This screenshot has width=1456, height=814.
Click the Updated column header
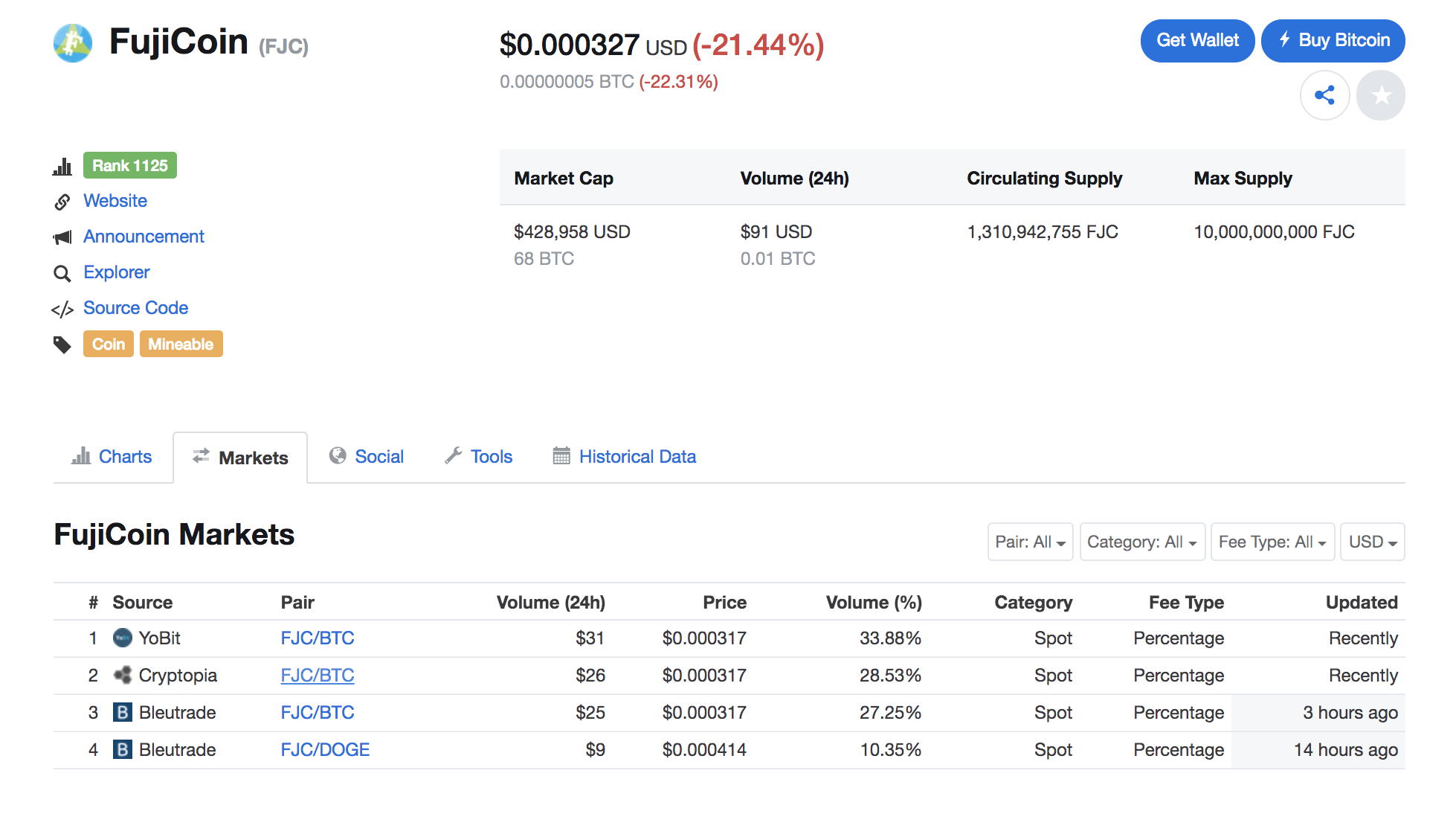pos(1362,602)
